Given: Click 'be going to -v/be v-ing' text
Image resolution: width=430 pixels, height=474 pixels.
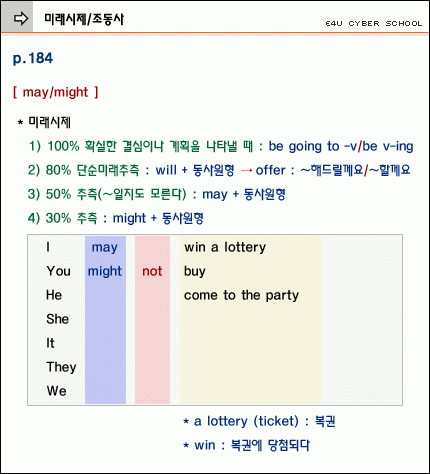Looking at the screenshot, I should [341, 146].
